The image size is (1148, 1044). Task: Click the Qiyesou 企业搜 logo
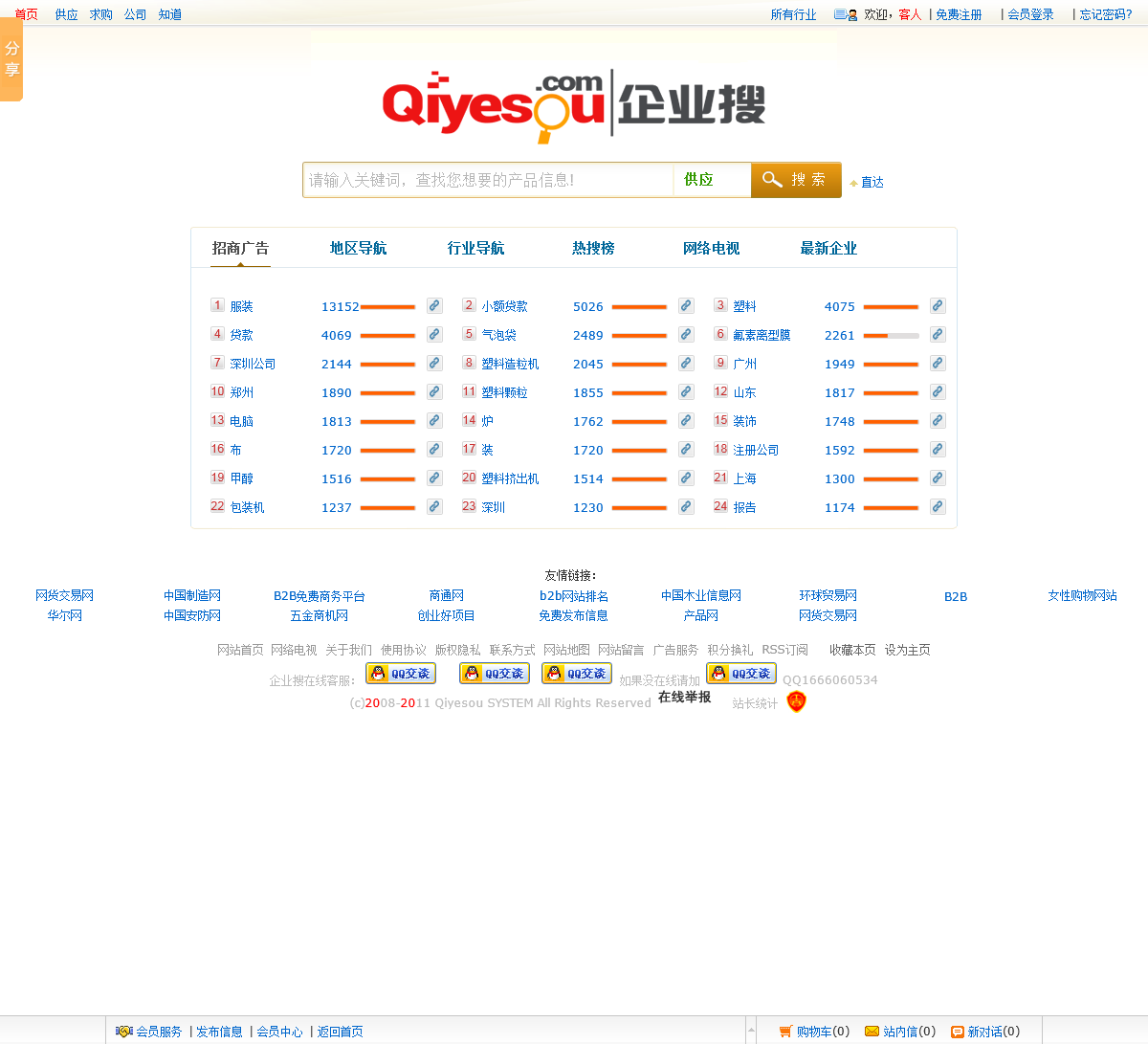(574, 105)
